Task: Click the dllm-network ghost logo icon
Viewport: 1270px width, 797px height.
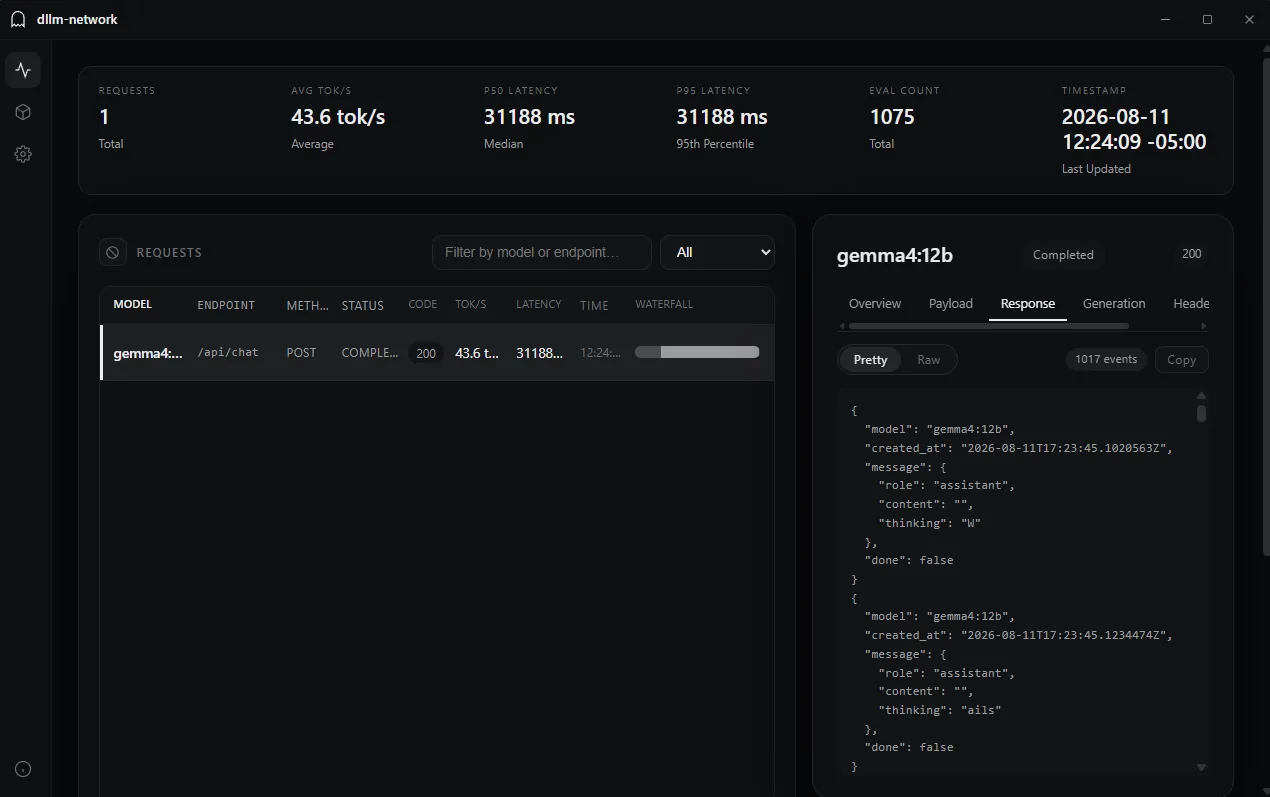Action: coord(18,19)
